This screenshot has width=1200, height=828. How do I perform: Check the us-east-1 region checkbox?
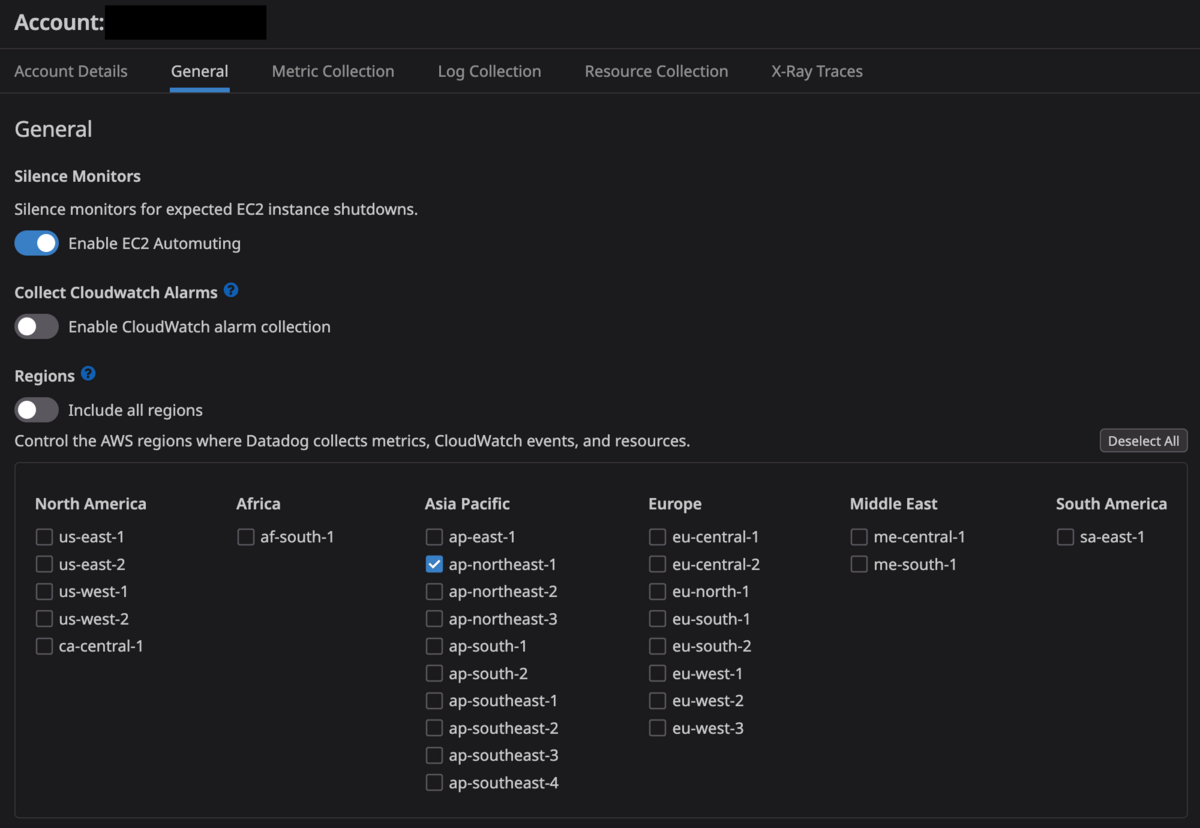pos(44,537)
